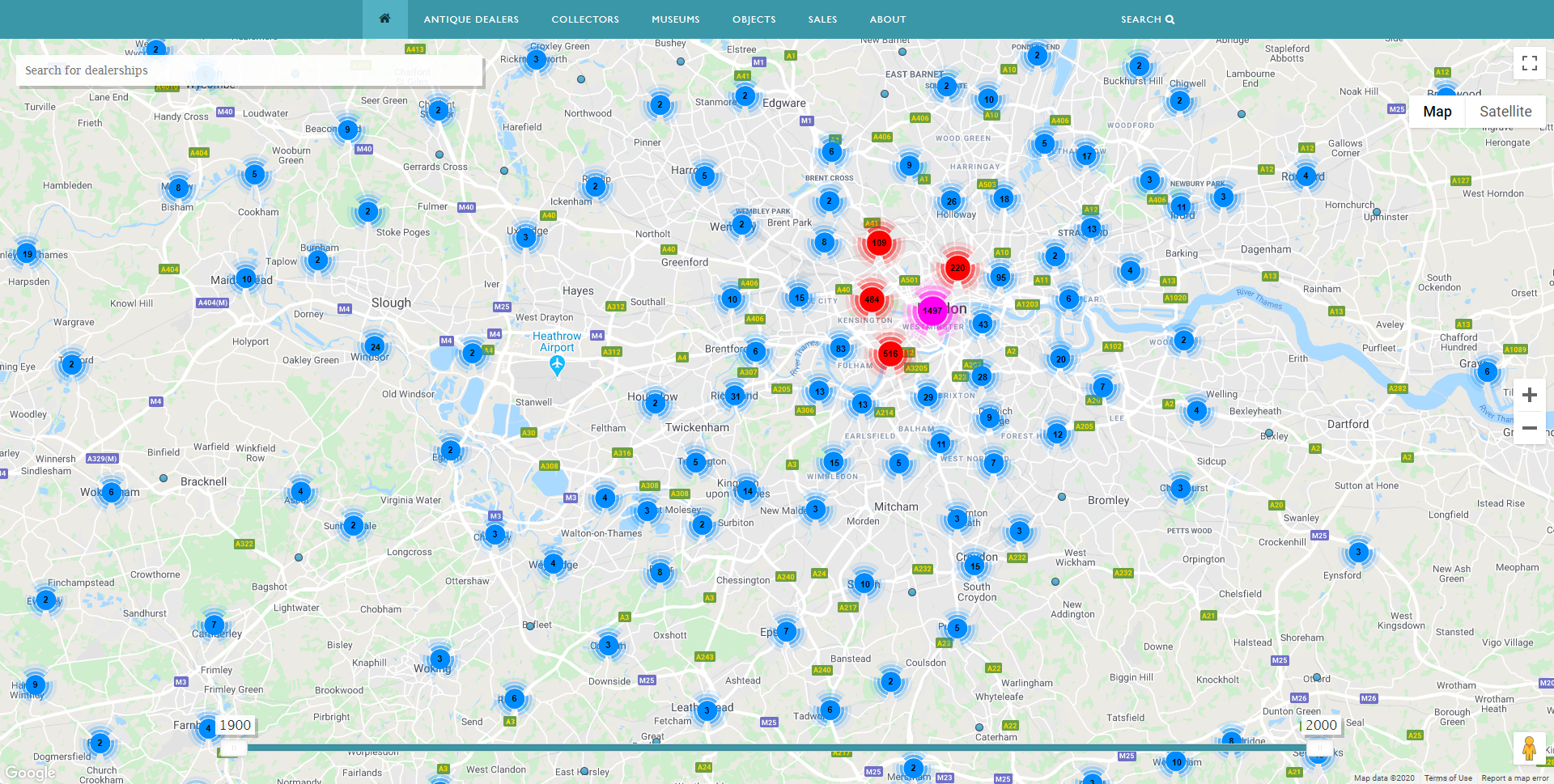Click the Street View pegman icon
1554x784 pixels.
[x=1528, y=748]
